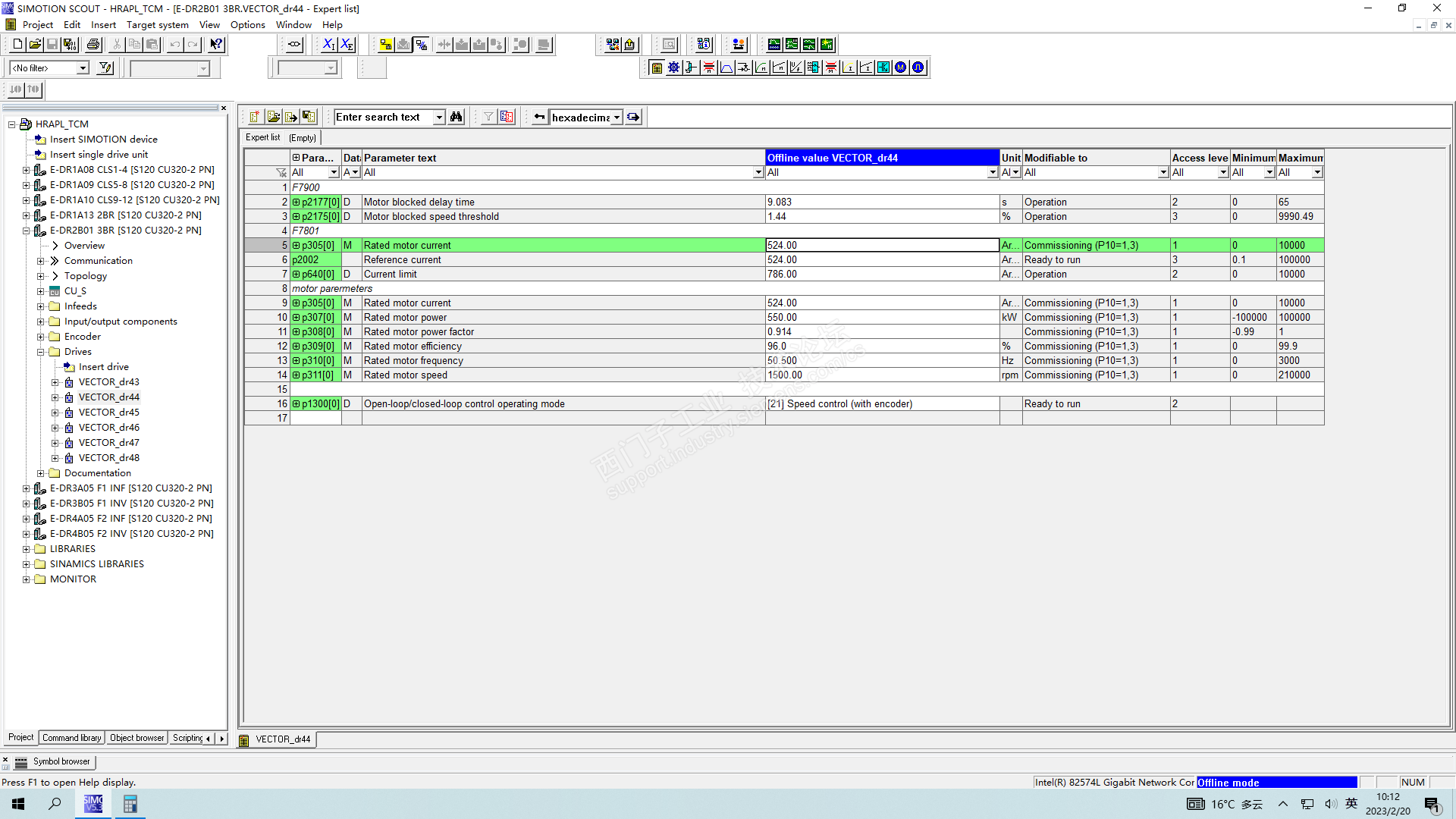Click the print icon in main toolbar

93,45
